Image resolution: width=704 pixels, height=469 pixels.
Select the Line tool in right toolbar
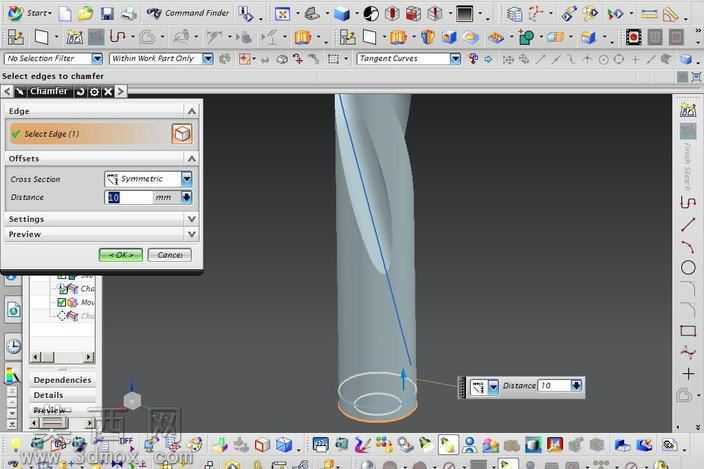(688, 224)
